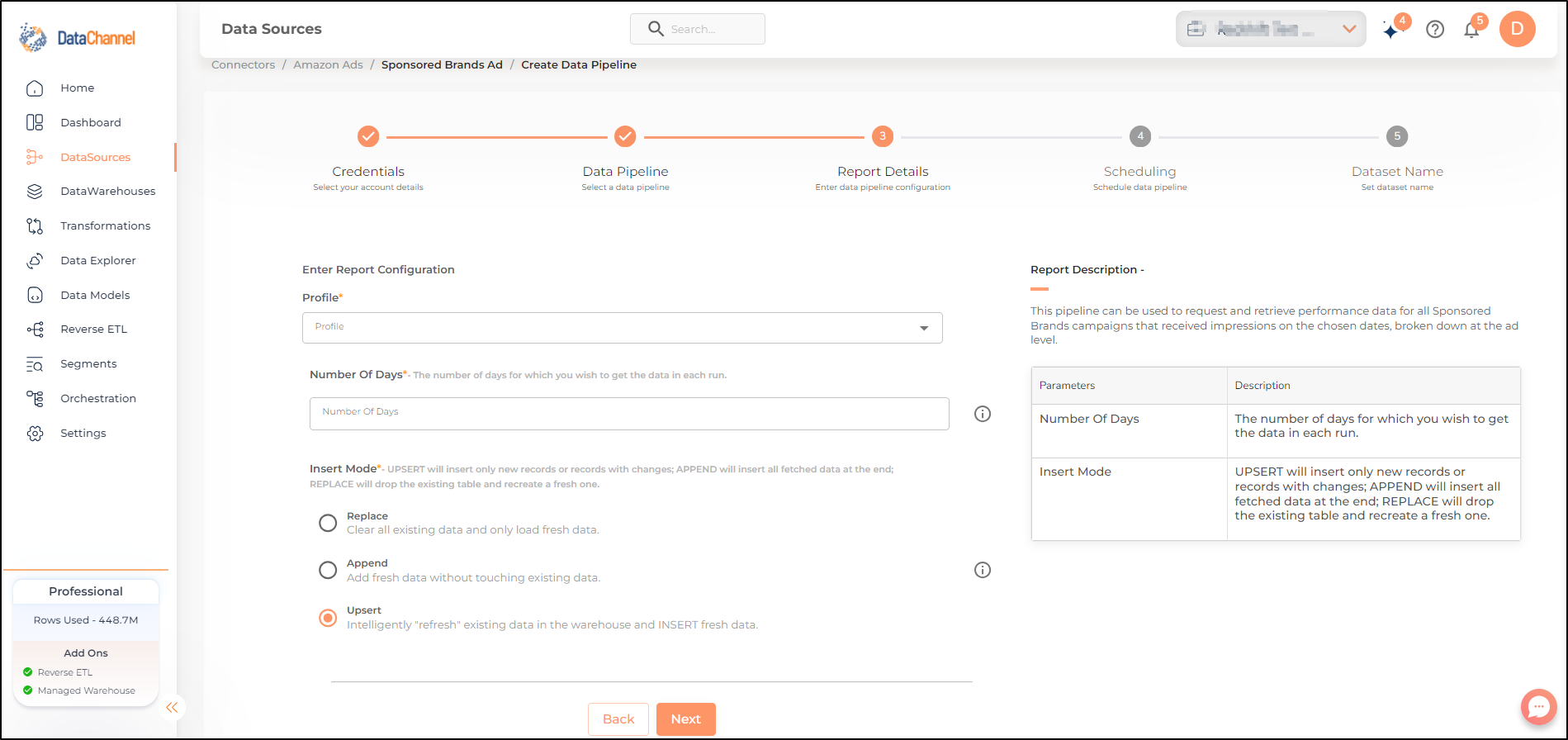
Task: Open Dashboard menu item
Action: 91,122
